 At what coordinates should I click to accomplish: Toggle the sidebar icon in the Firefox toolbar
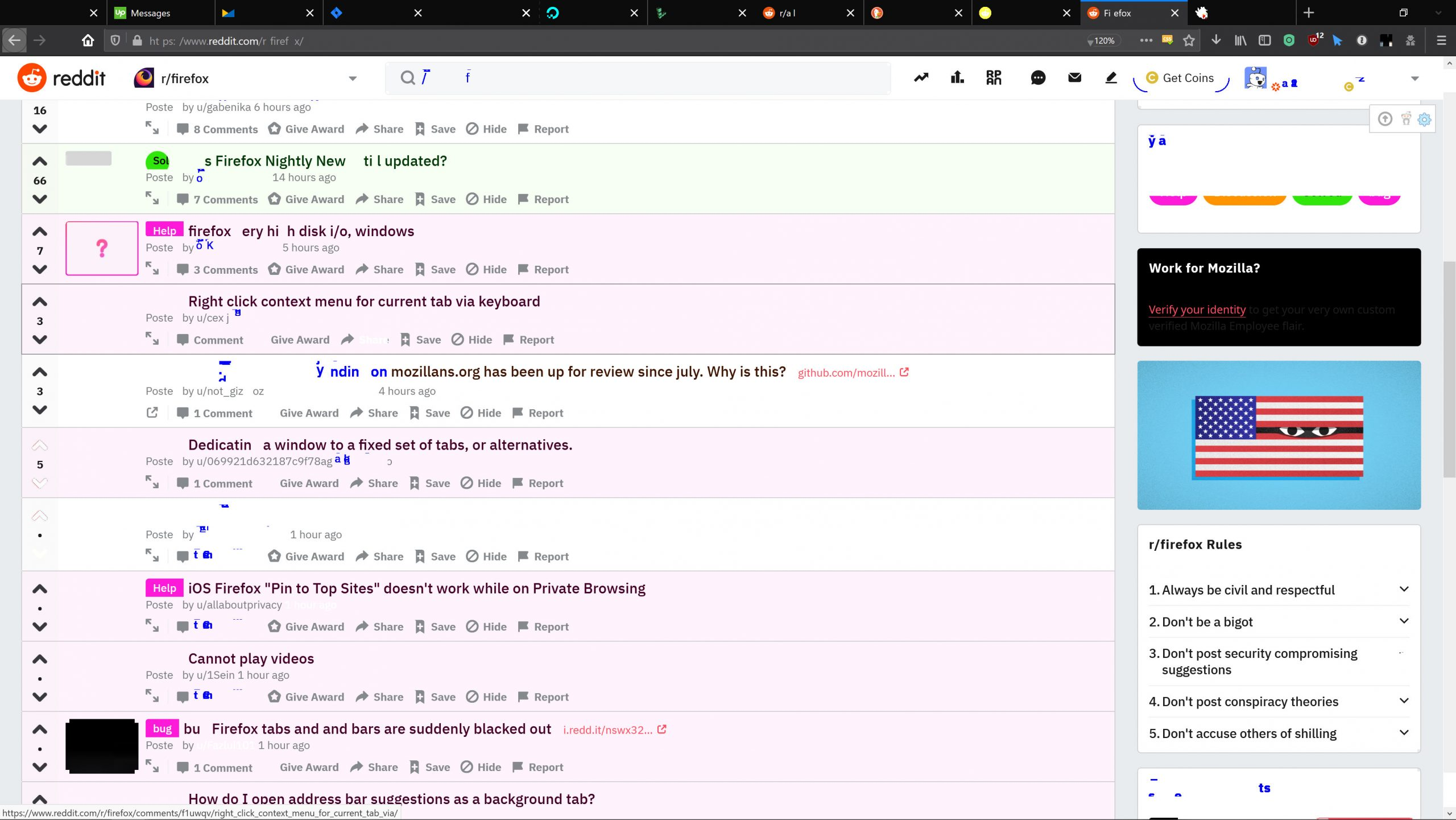pyautogui.click(x=1264, y=40)
